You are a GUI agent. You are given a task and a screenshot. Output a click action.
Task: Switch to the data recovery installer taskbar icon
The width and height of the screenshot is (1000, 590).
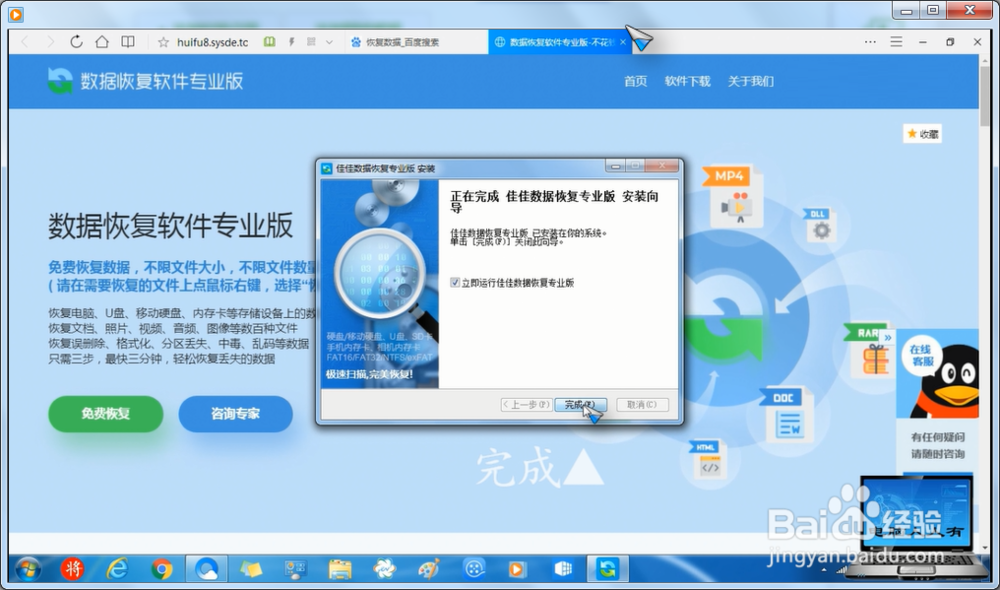608,568
